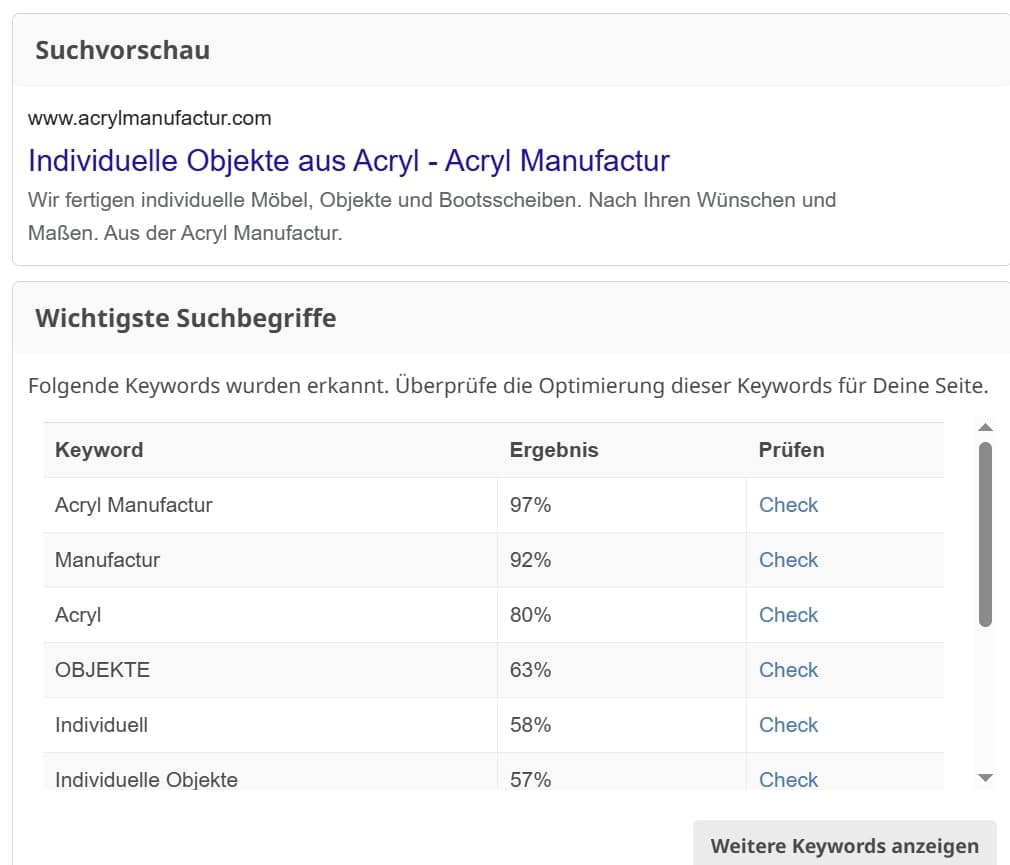Select the Ergebnis column header

click(x=622, y=450)
